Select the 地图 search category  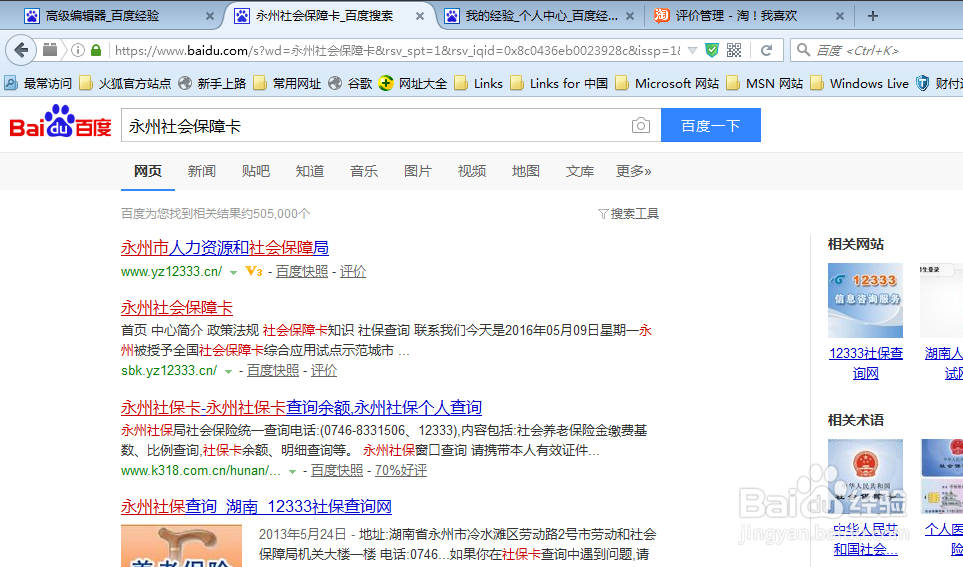[x=526, y=171]
